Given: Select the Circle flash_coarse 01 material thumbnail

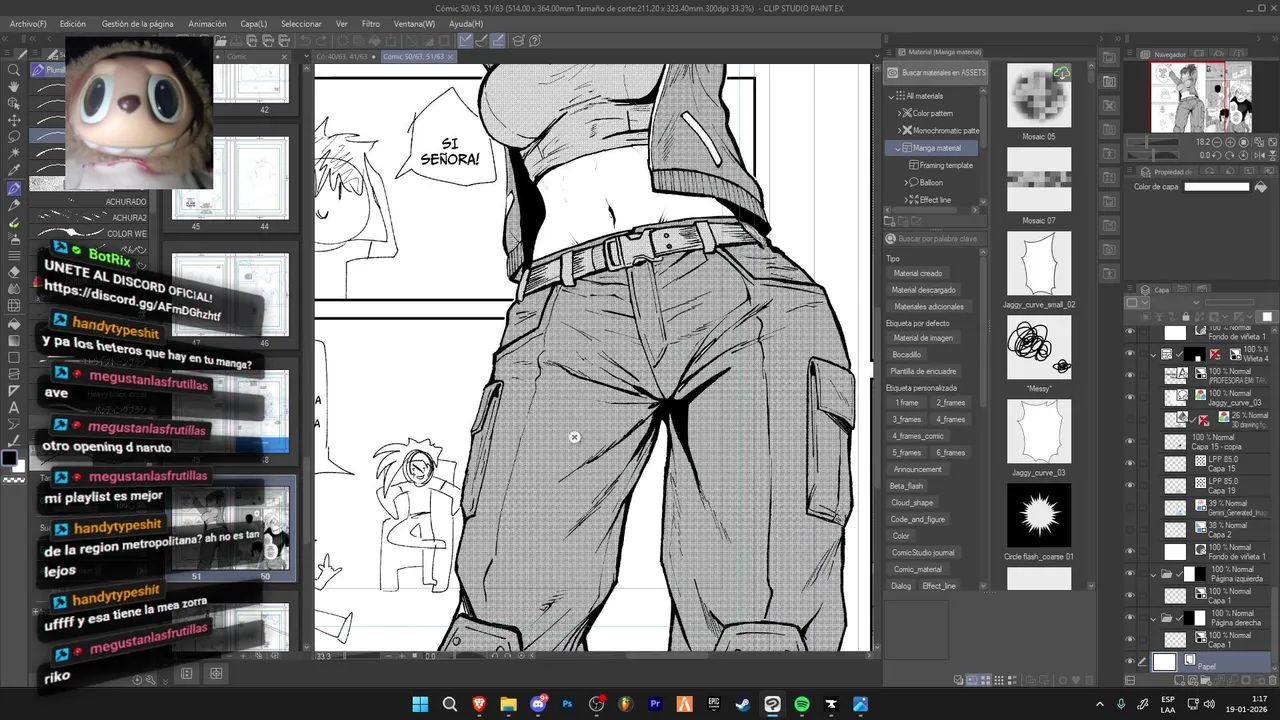Looking at the screenshot, I should pyautogui.click(x=1038, y=516).
